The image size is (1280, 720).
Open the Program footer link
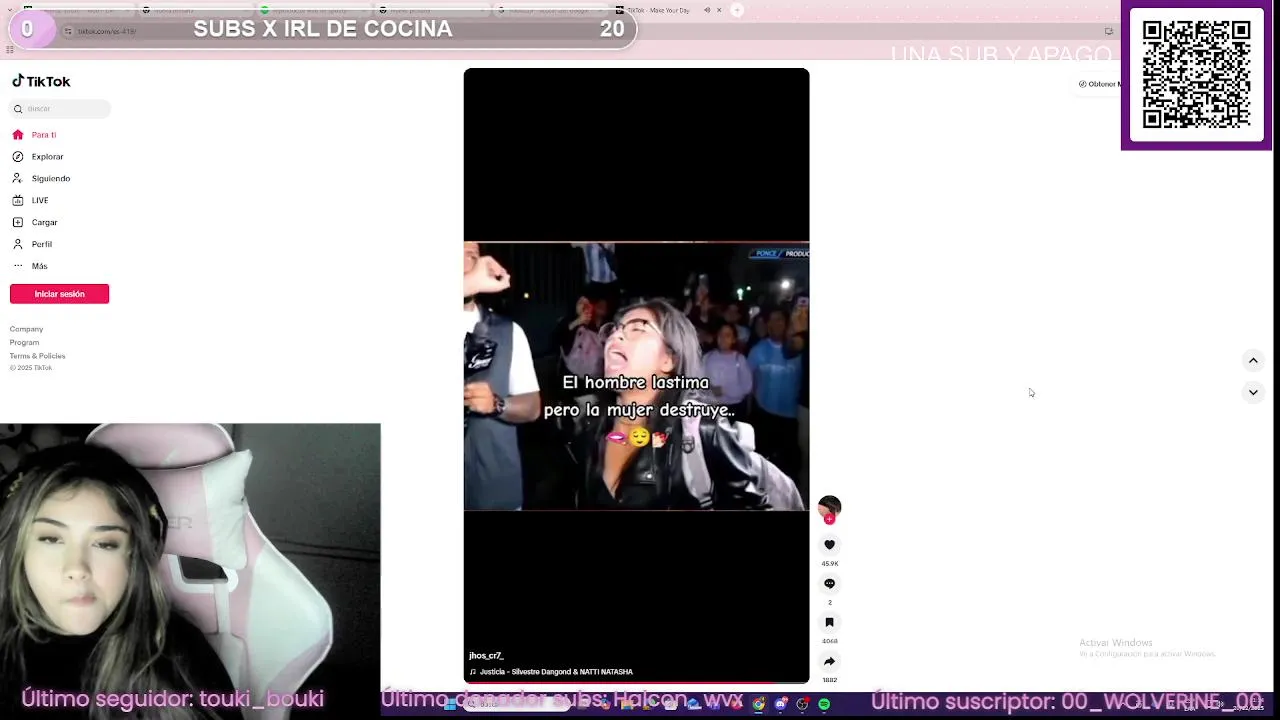(x=24, y=342)
